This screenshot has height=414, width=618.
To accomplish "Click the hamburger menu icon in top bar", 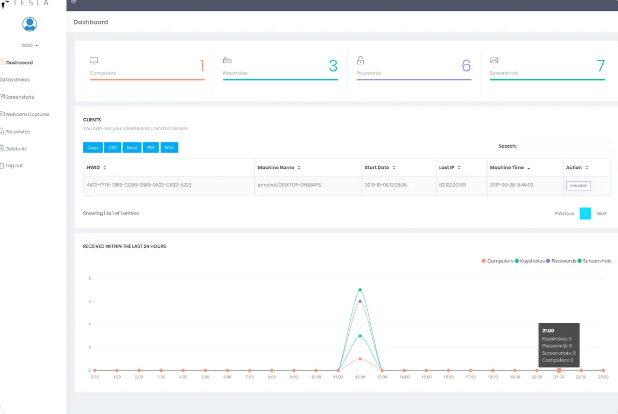I will click(x=73, y=2).
